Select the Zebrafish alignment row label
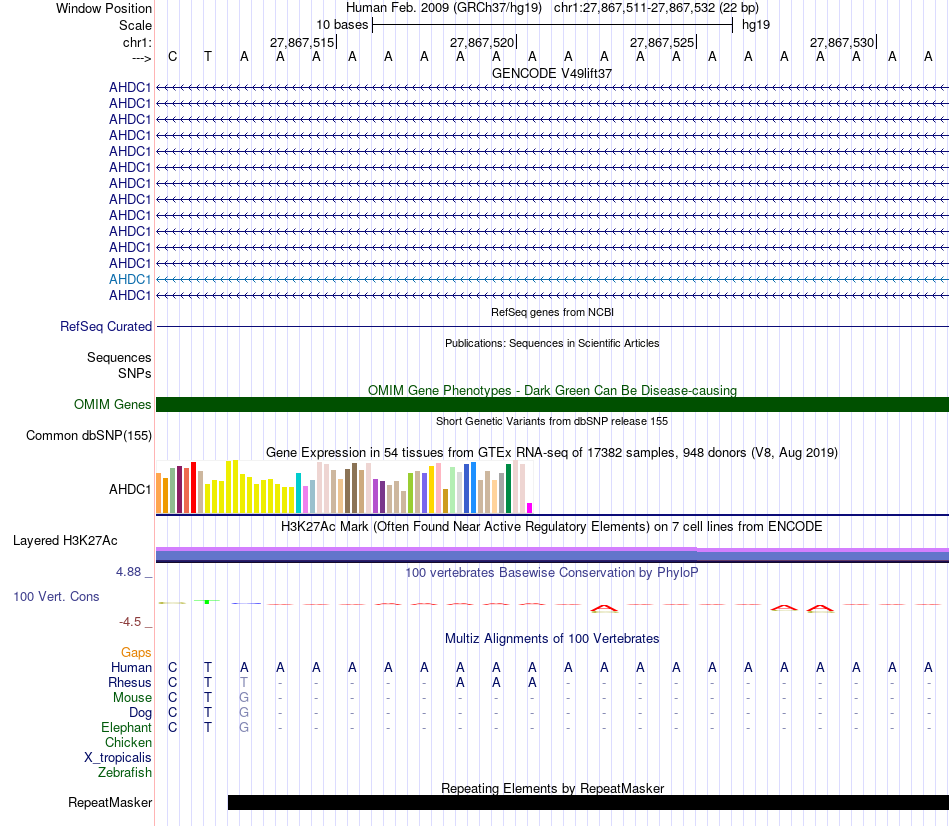The height and width of the screenshot is (826, 950). pyautogui.click(x=125, y=773)
